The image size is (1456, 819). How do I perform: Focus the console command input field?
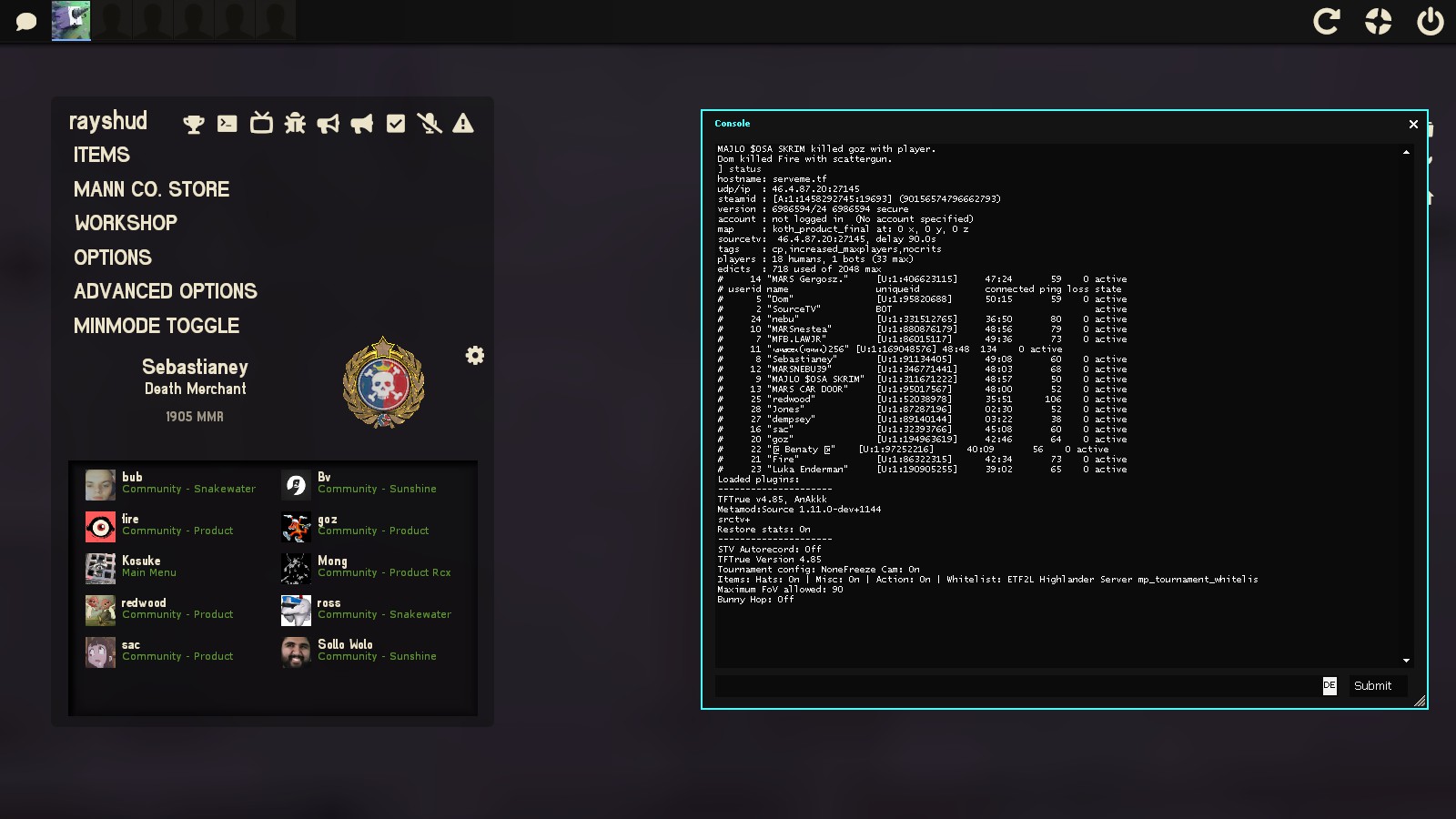point(1016,686)
